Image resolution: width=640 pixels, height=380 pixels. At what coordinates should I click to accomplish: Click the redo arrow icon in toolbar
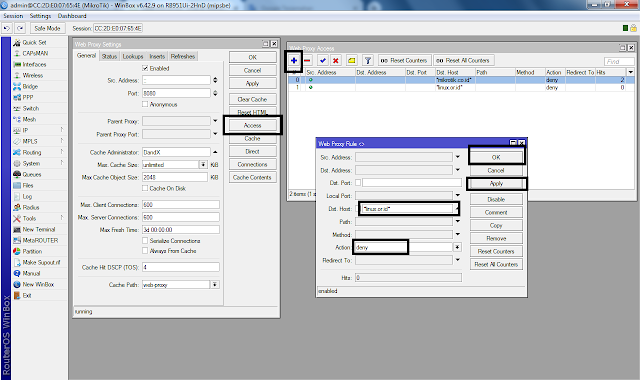point(20,28)
